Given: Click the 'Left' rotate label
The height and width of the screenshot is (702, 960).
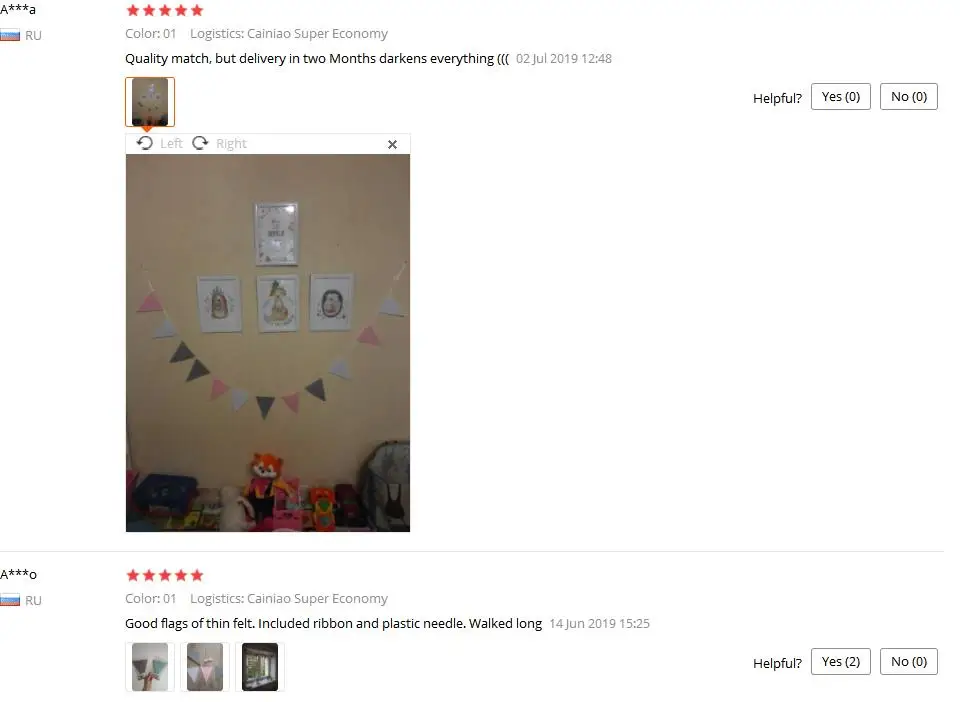Looking at the screenshot, I should tap(171, 144).
